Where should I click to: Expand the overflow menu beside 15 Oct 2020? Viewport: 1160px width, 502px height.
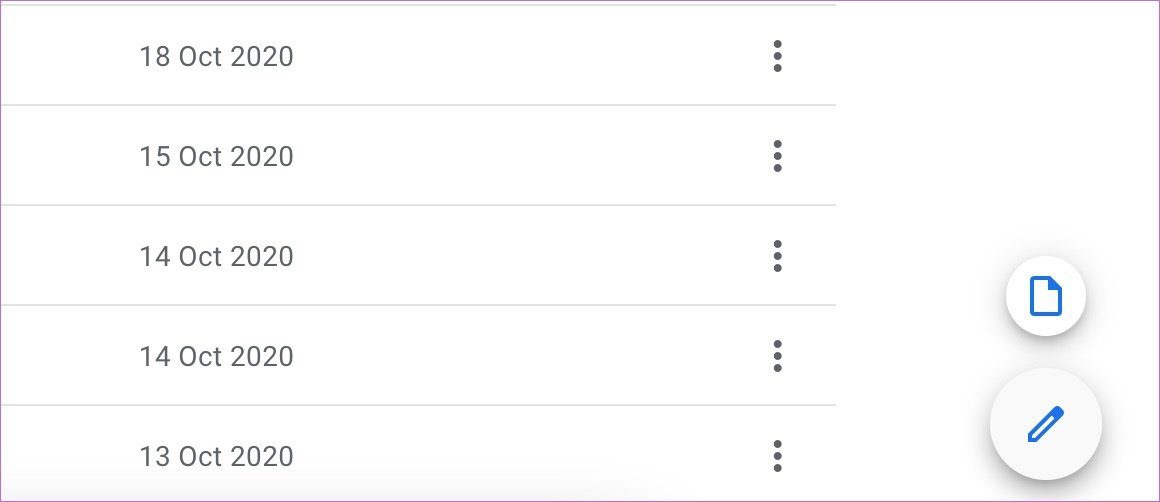[x=777, y=156]
